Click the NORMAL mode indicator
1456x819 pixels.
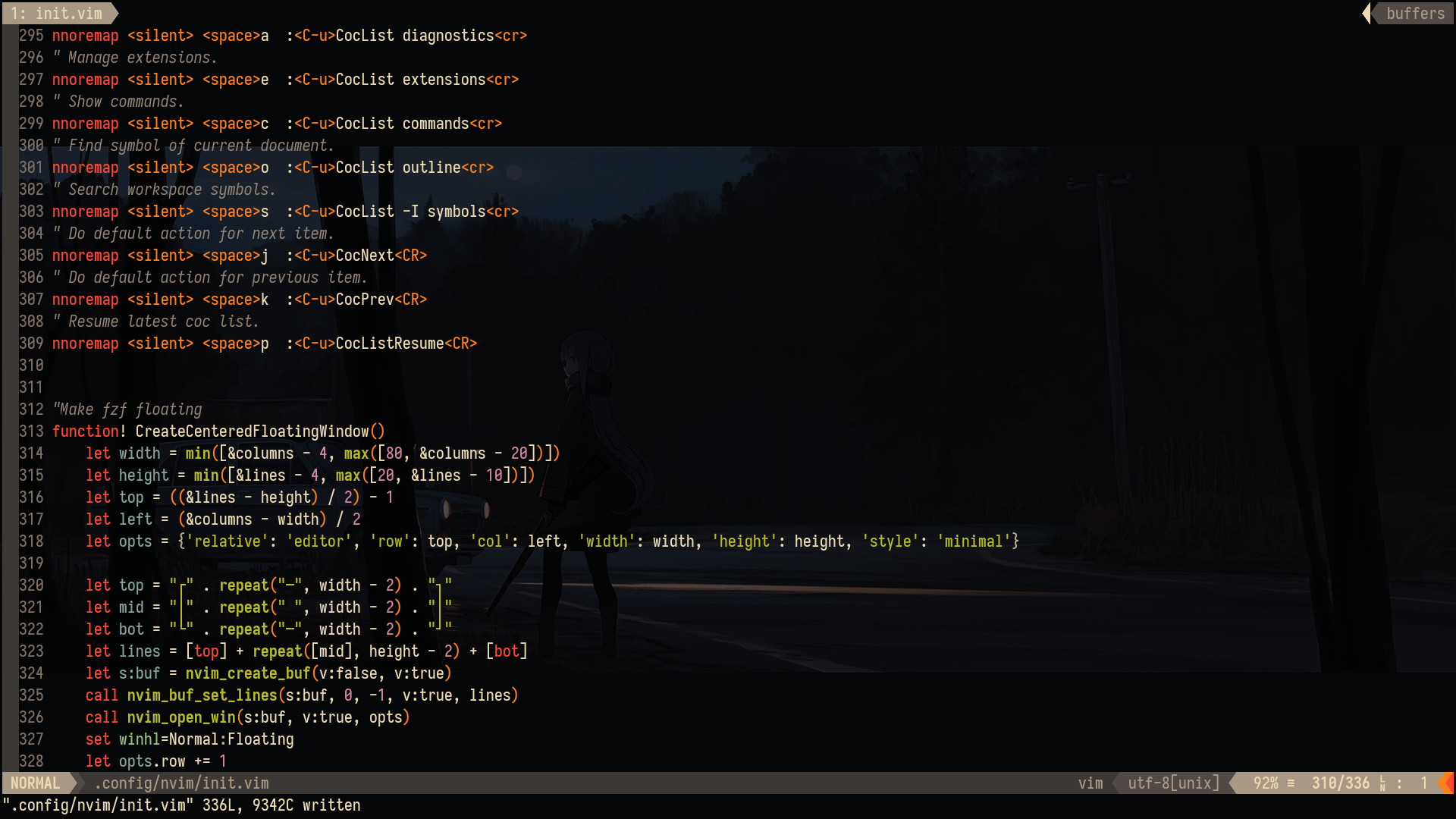[35, 783]
